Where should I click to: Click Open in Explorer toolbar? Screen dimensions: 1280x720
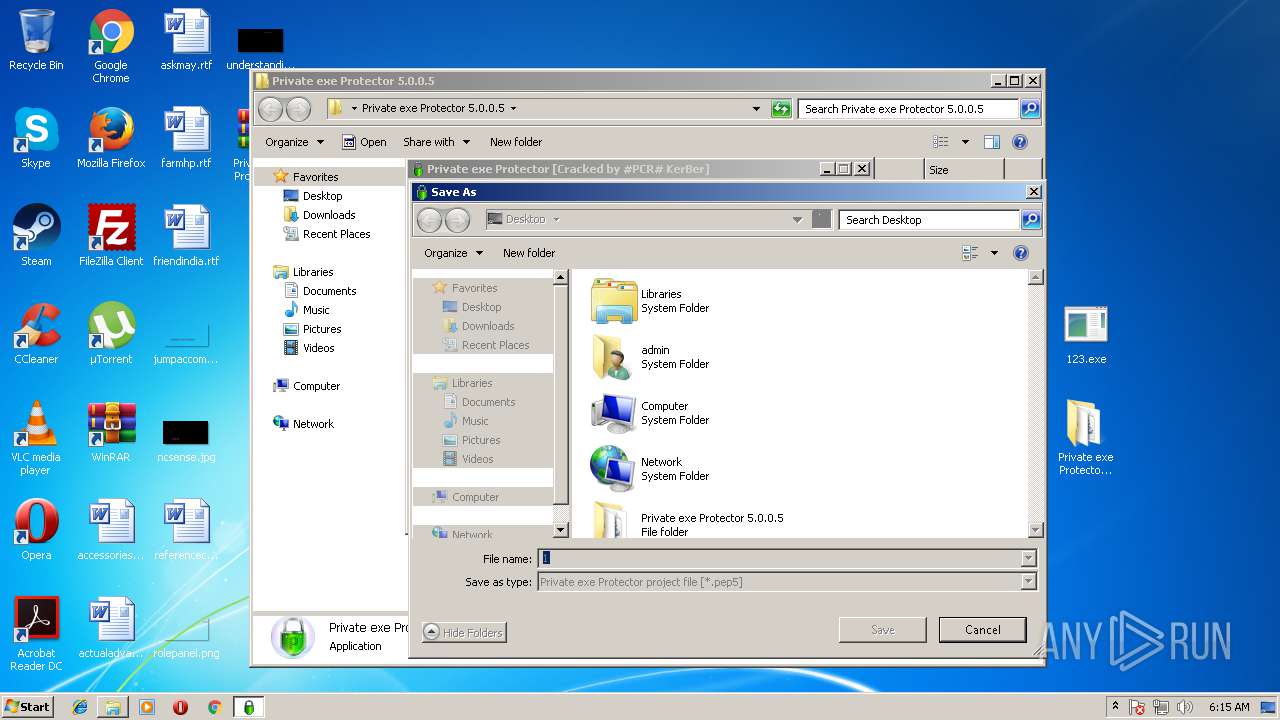coord(364,142)
